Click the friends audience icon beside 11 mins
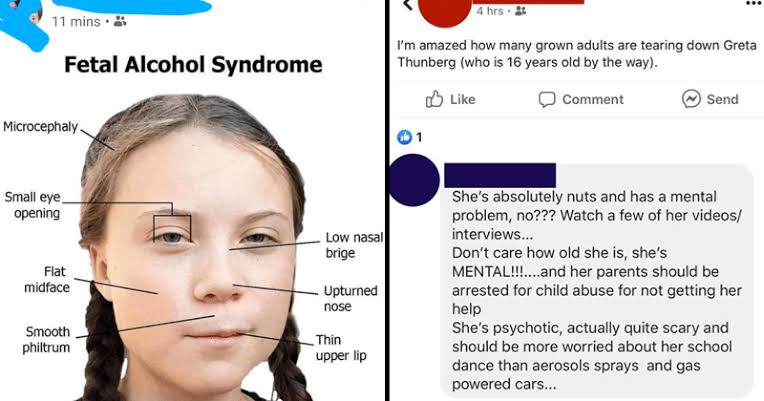764x401 pixels. 120,21
